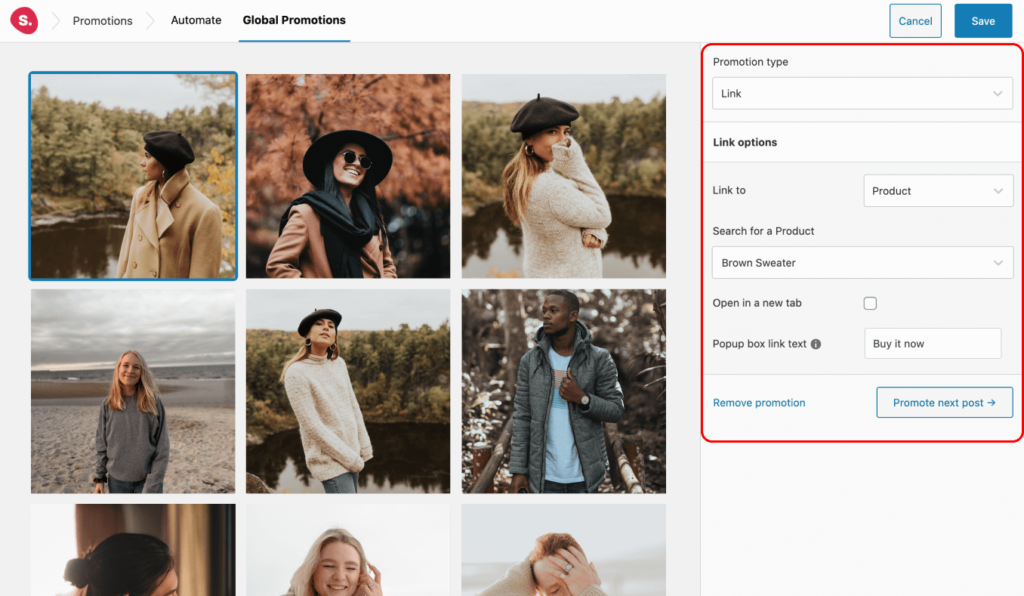
Task: Open the Link to dropdown set to Product
Action: pos(938,191)
